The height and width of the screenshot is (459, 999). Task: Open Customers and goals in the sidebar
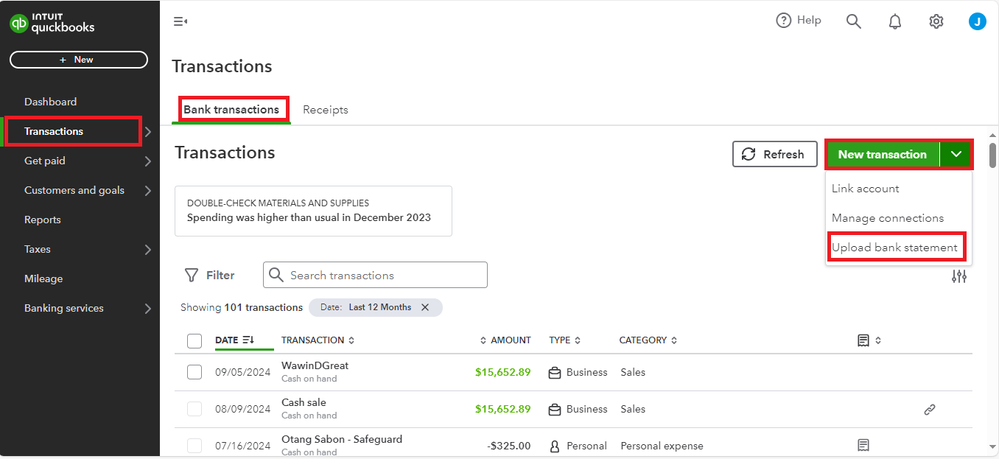[x=74, y=190]
